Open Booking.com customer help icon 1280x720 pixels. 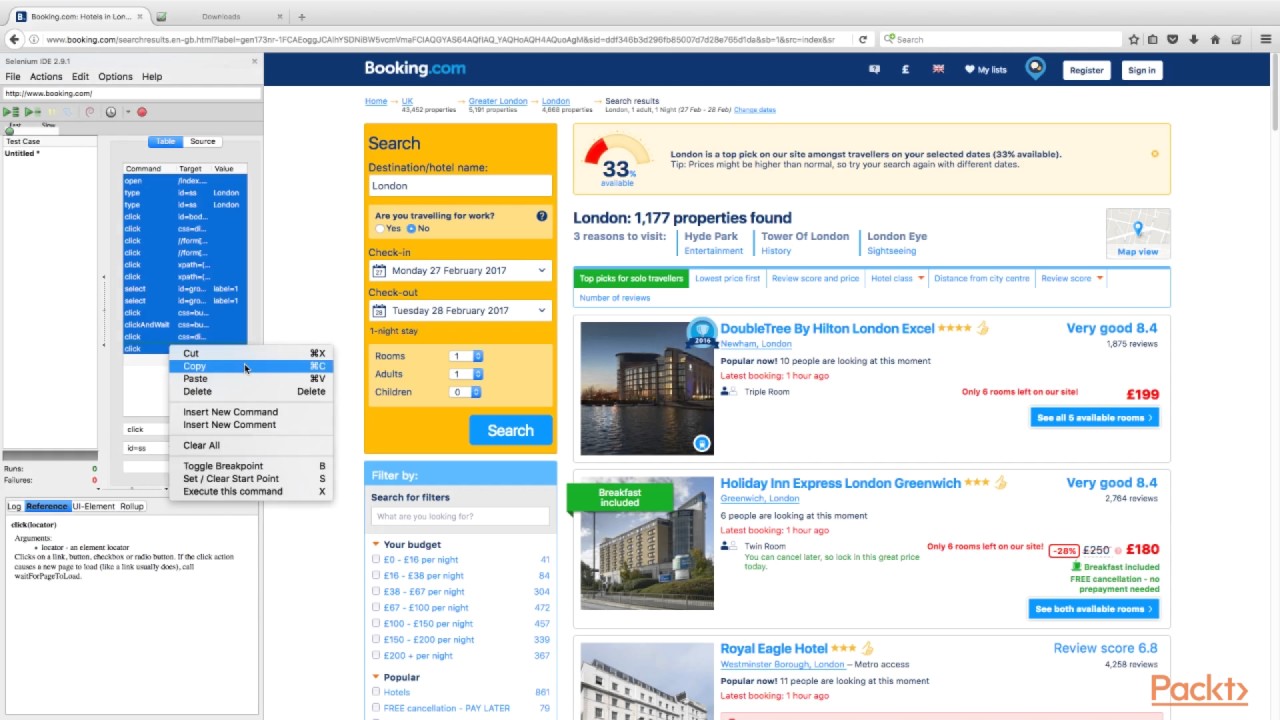point(875,70)
